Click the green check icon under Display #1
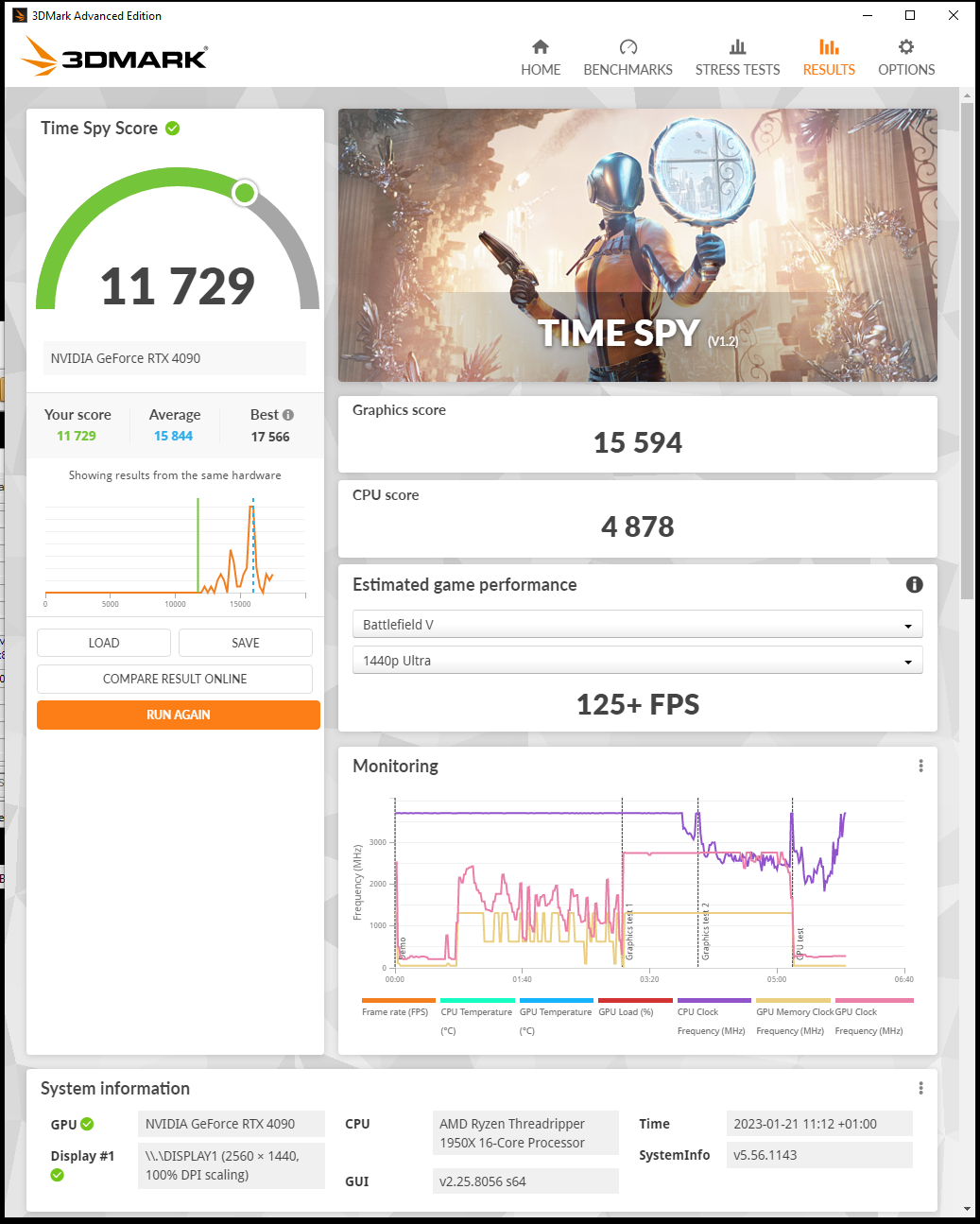Image resolution: width=980 pixels, height=1224 pixels. click(x=57, y=1175)
